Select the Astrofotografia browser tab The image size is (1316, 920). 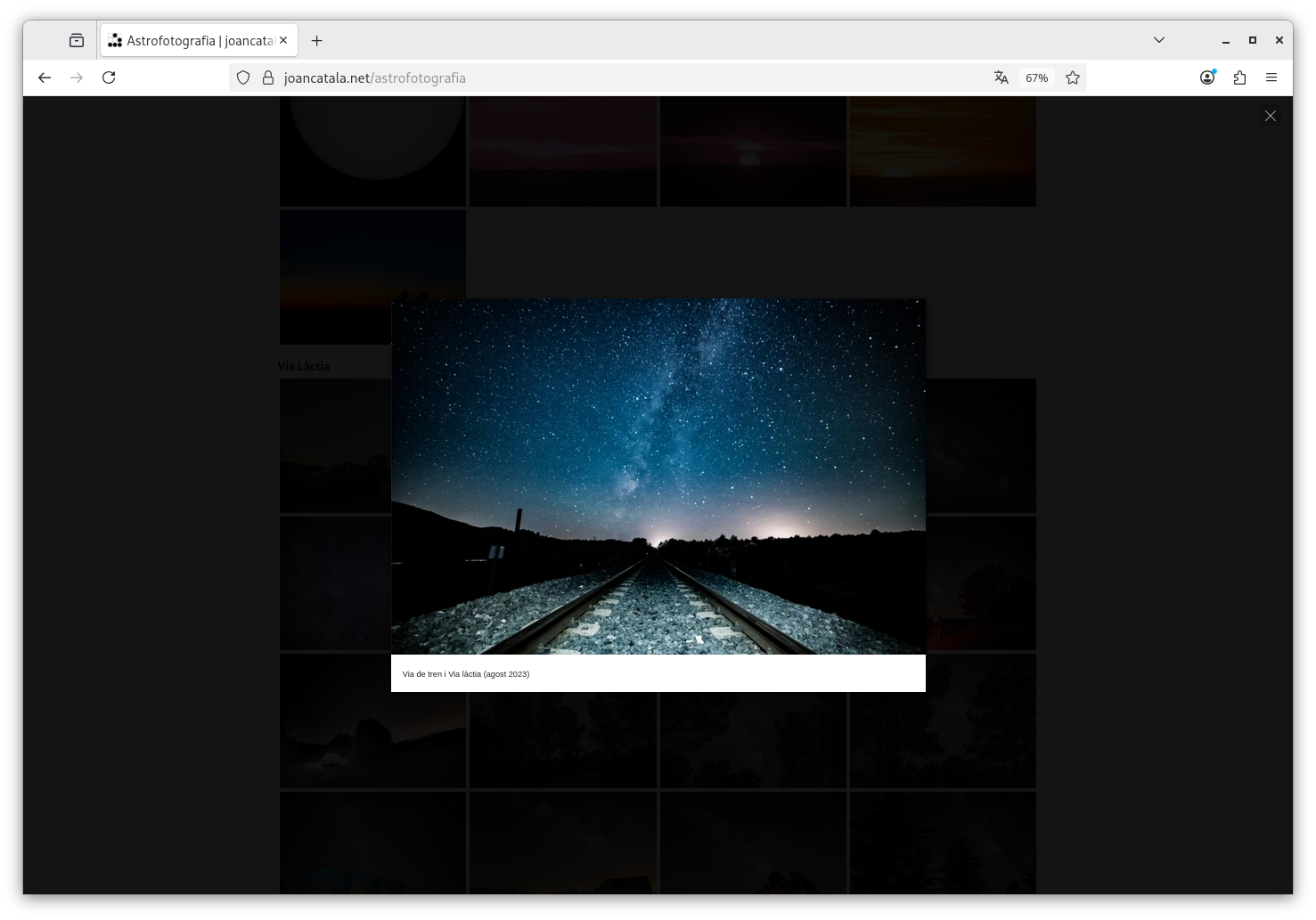(192, 40)
